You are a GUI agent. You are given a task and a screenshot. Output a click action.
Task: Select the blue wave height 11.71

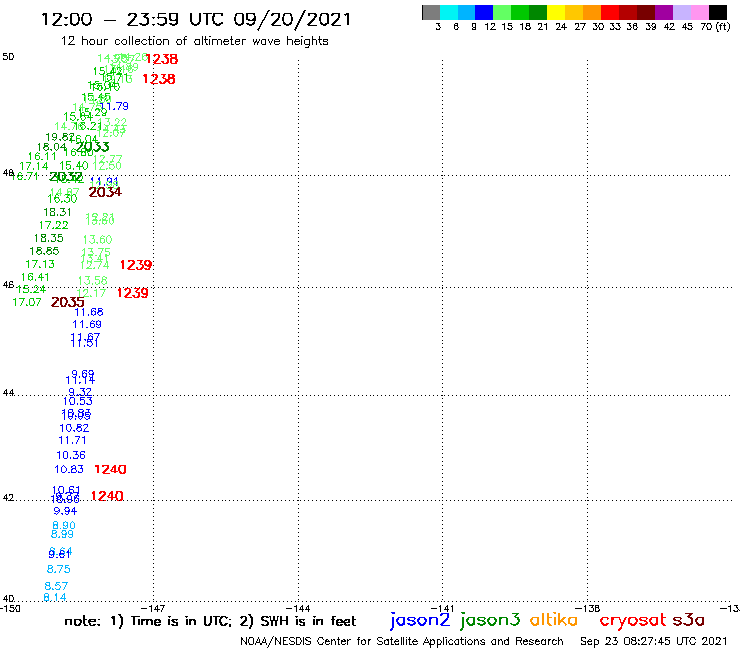click(x=72, y=440)
